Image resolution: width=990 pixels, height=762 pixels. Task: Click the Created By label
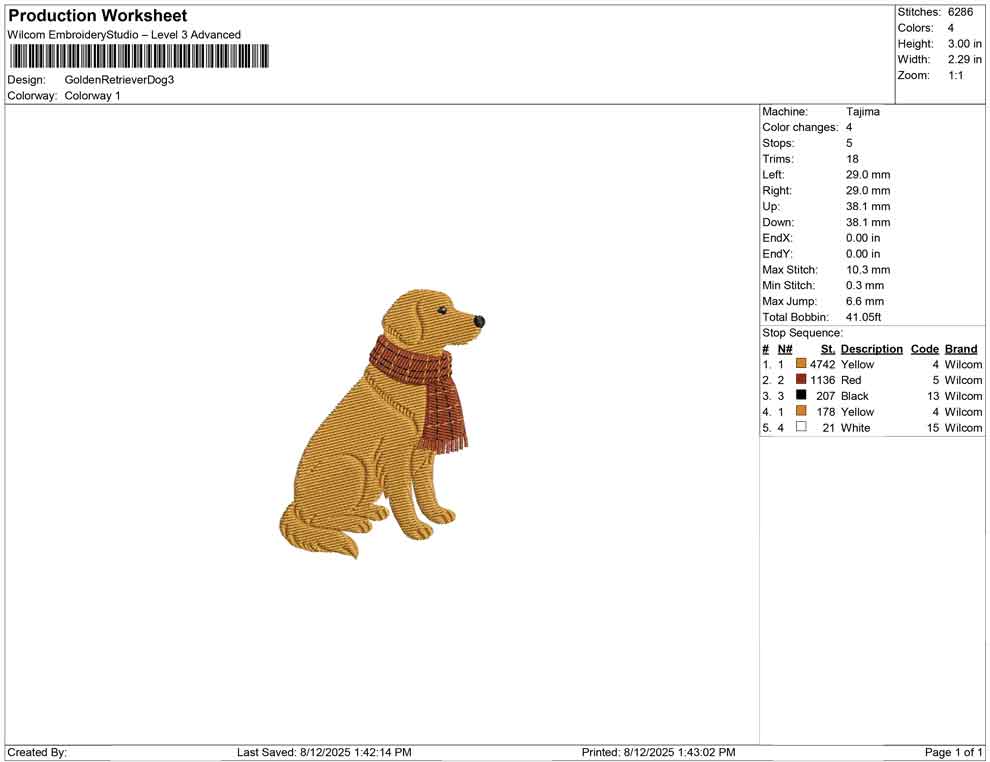[37, 752]
